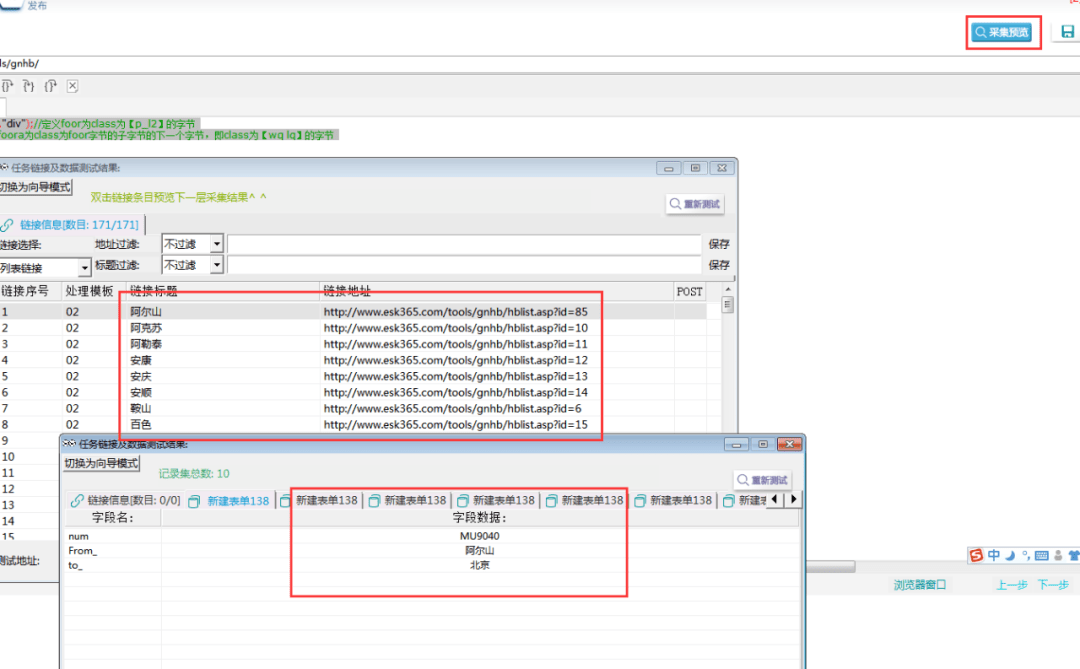The height and width of the screenshot is (669, 1080).
Task: Click the 链接标题 column header
Action: coord(222,291)
